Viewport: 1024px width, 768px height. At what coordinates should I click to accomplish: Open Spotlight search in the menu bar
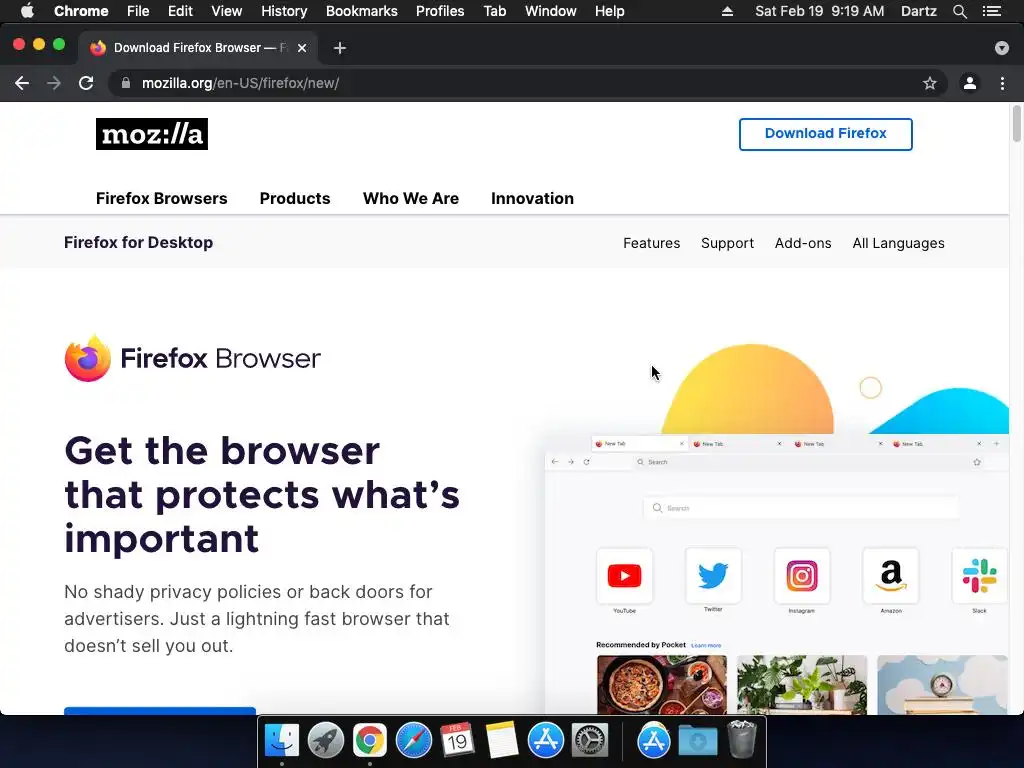click(959, 11)
